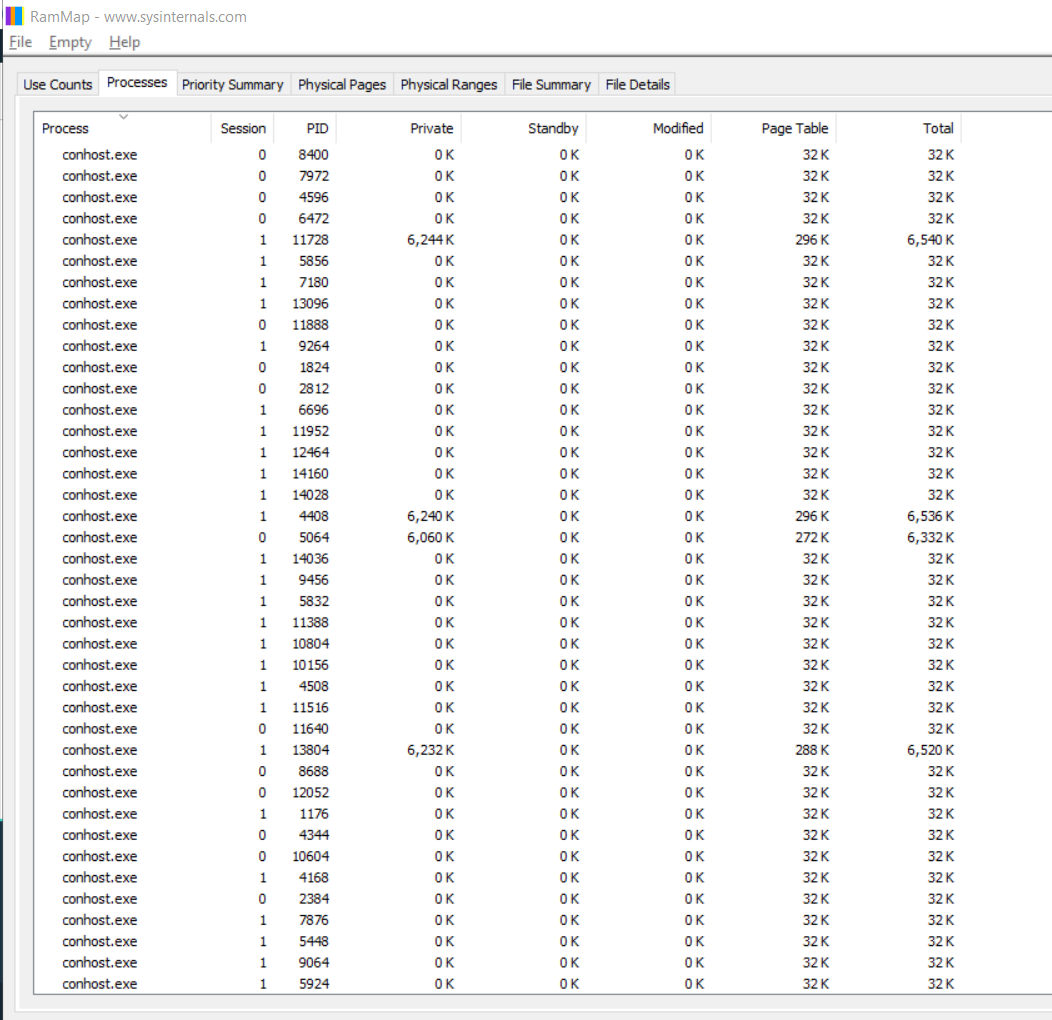Sort by the Modified column header

point(649,128)
